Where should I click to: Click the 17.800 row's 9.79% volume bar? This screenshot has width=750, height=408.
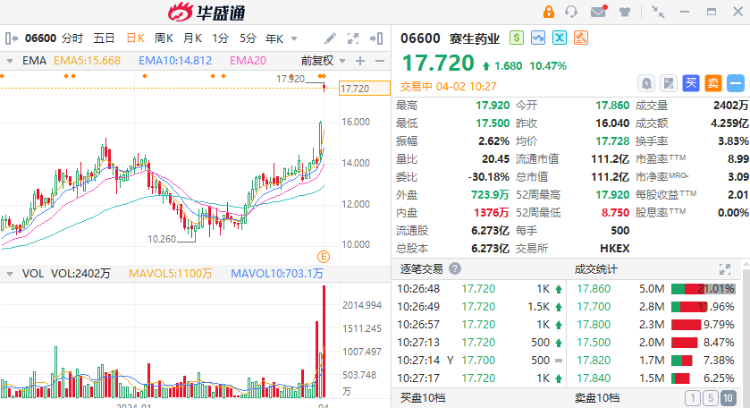[686, 325]
